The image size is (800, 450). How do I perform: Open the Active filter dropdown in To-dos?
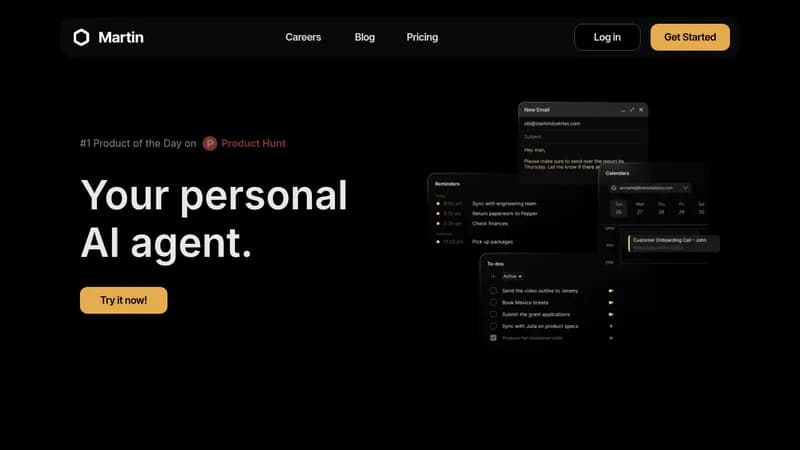512,277
